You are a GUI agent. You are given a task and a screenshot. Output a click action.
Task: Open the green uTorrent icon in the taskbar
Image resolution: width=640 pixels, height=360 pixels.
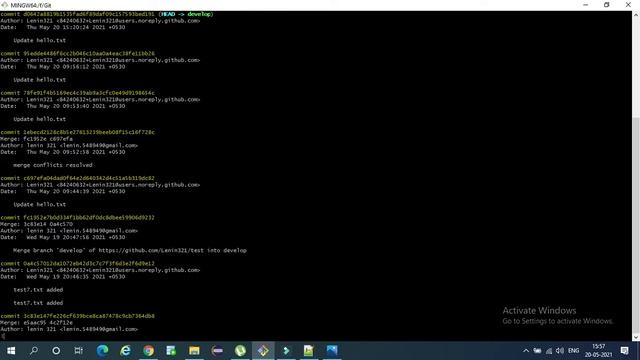coord(240,351)
